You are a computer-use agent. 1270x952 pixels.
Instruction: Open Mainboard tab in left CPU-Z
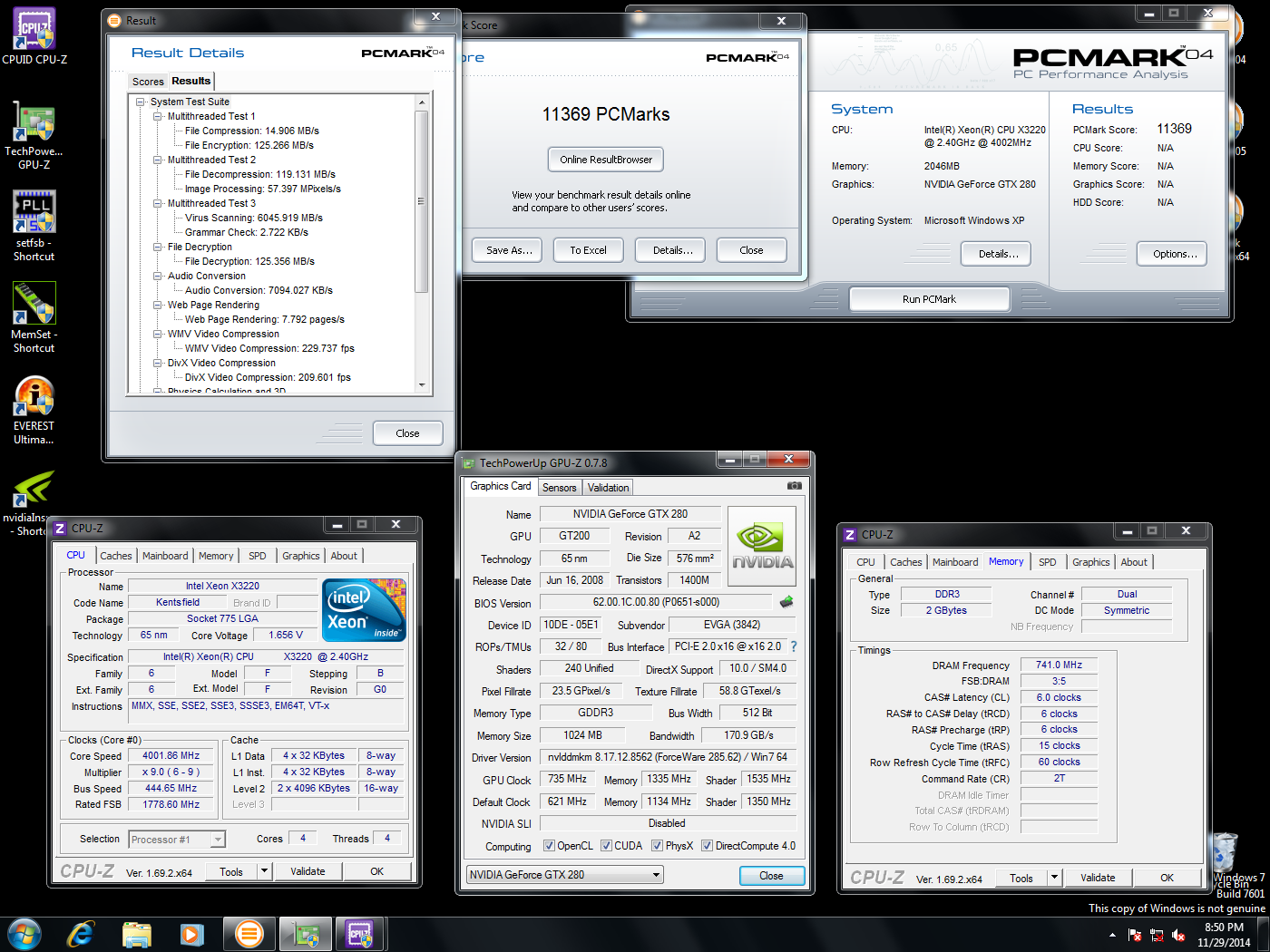165,556
